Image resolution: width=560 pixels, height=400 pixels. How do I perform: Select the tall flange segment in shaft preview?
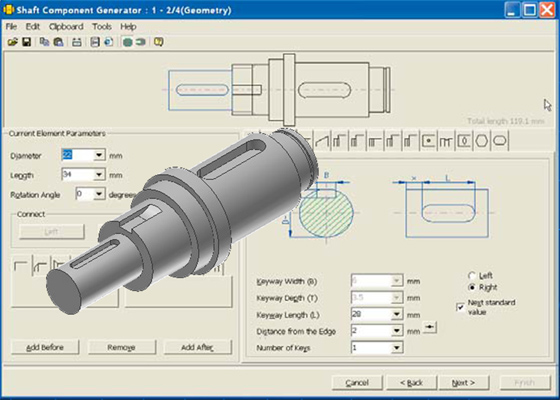coord(289,90)
